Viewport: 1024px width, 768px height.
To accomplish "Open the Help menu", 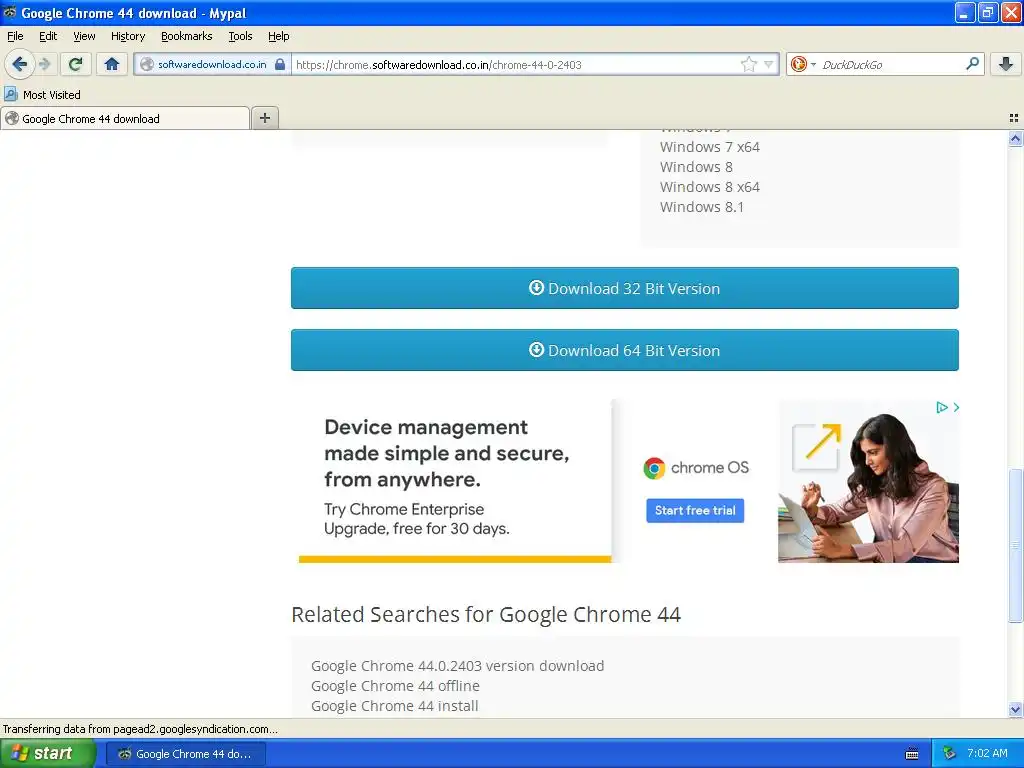I will coord(279,36).
